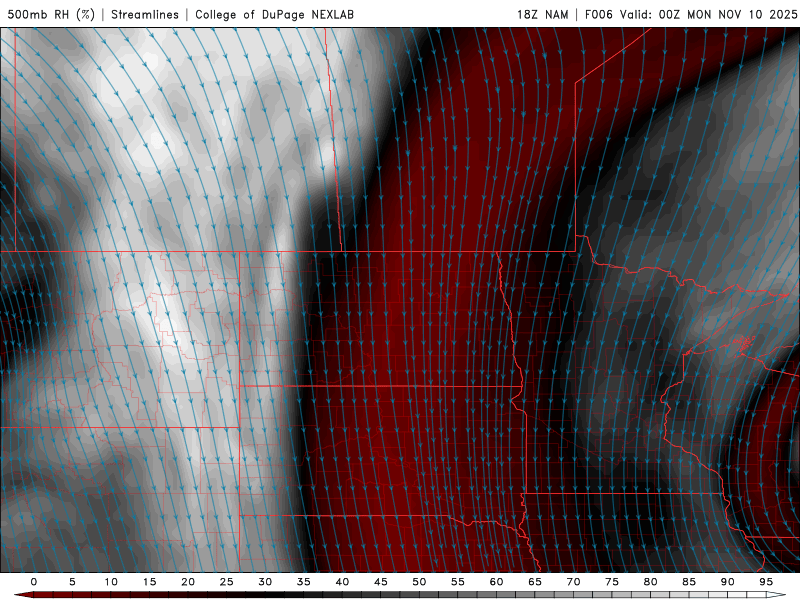Screen dimensions: 800x600
Task: Click the 0 label on the color scale
Action: click(x=34, y=582)
